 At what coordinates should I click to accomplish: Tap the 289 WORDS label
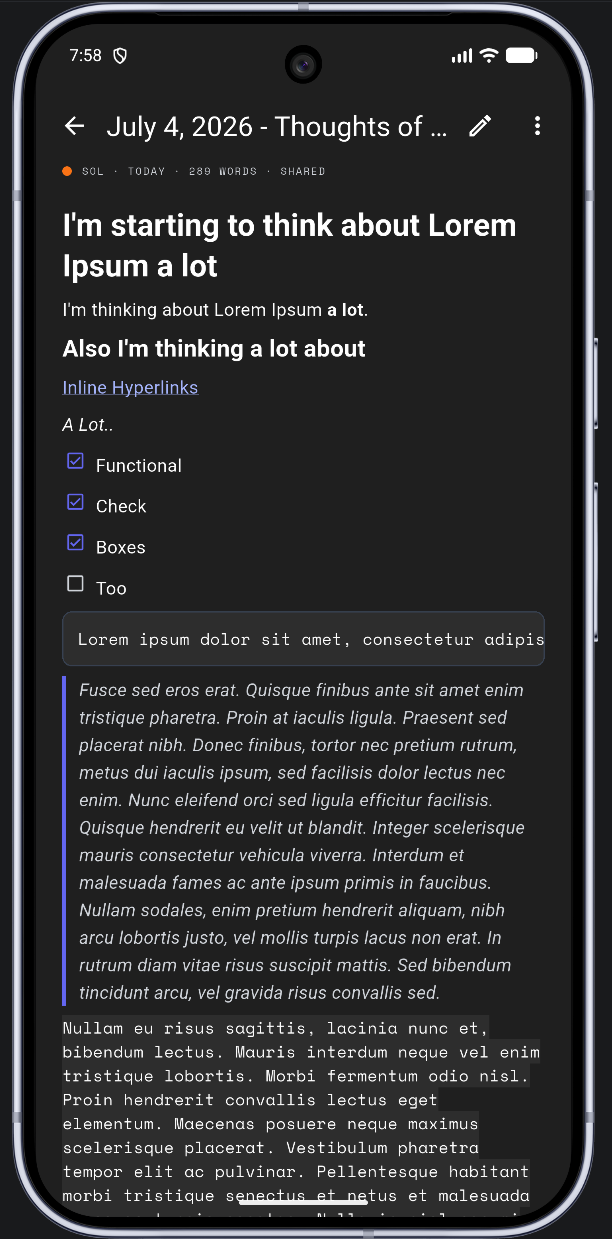222,171
